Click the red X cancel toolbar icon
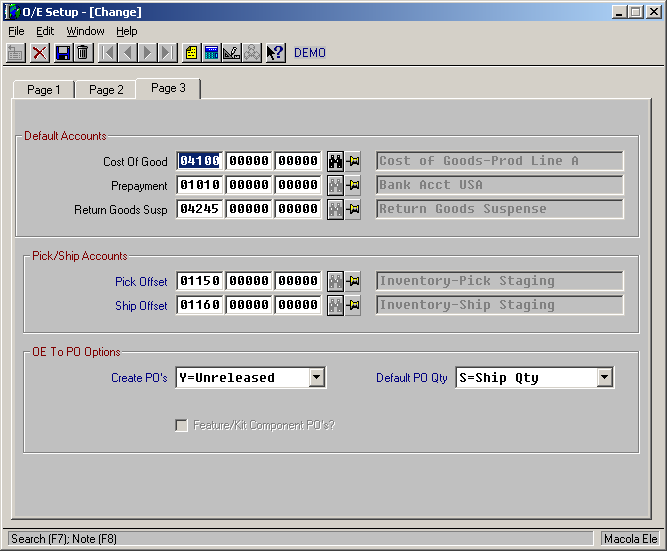 point(40,53)
